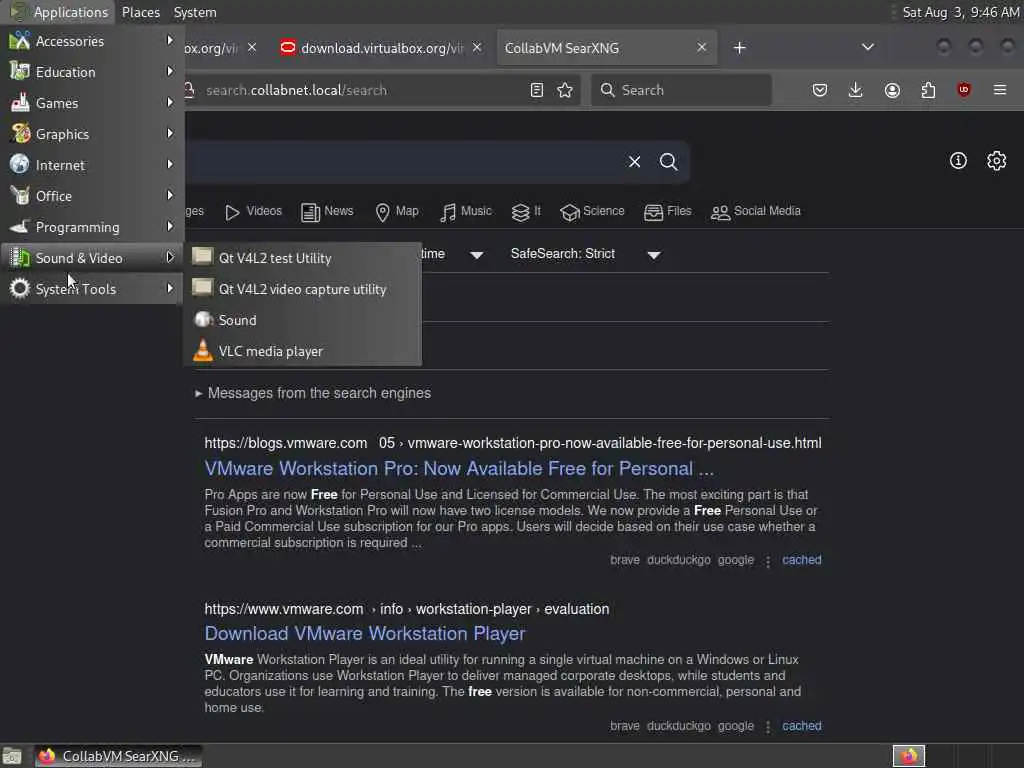The width and height of the screenshot is (1024, 768).
Task: Expand the list all tabs chevron
Action: [868, 47]
